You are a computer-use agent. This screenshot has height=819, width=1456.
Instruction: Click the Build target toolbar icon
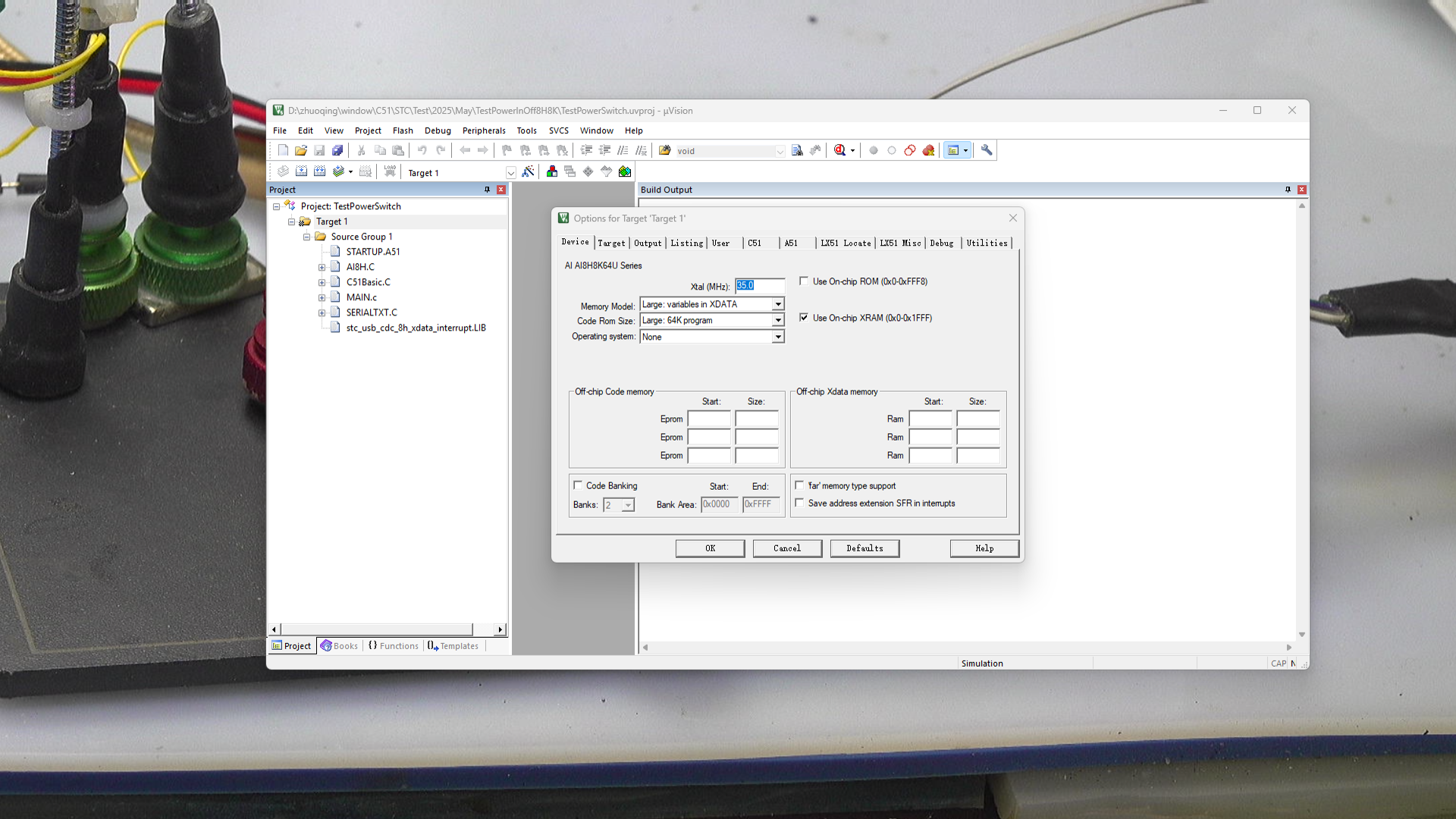pos(301,172)
